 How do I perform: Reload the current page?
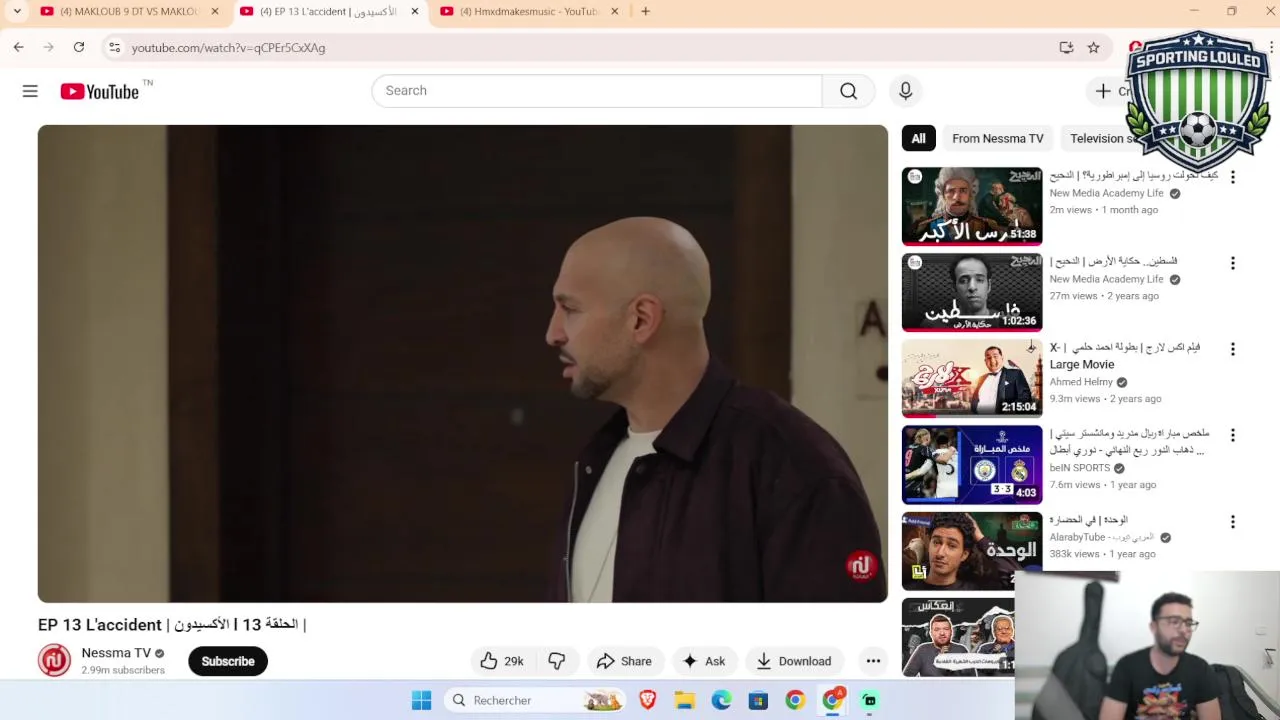click(79, 47)
